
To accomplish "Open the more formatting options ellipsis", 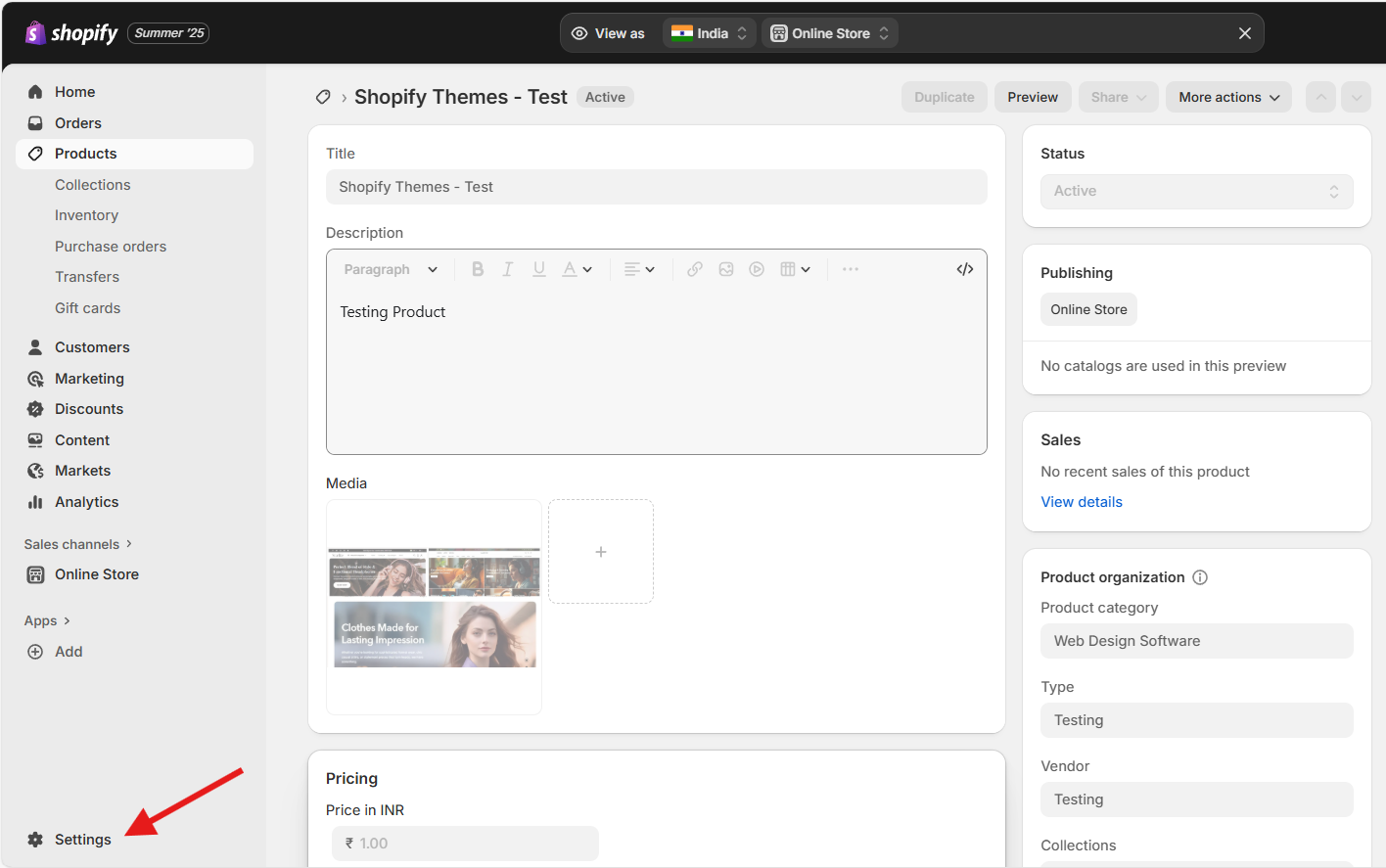I will tap(851, 269).
